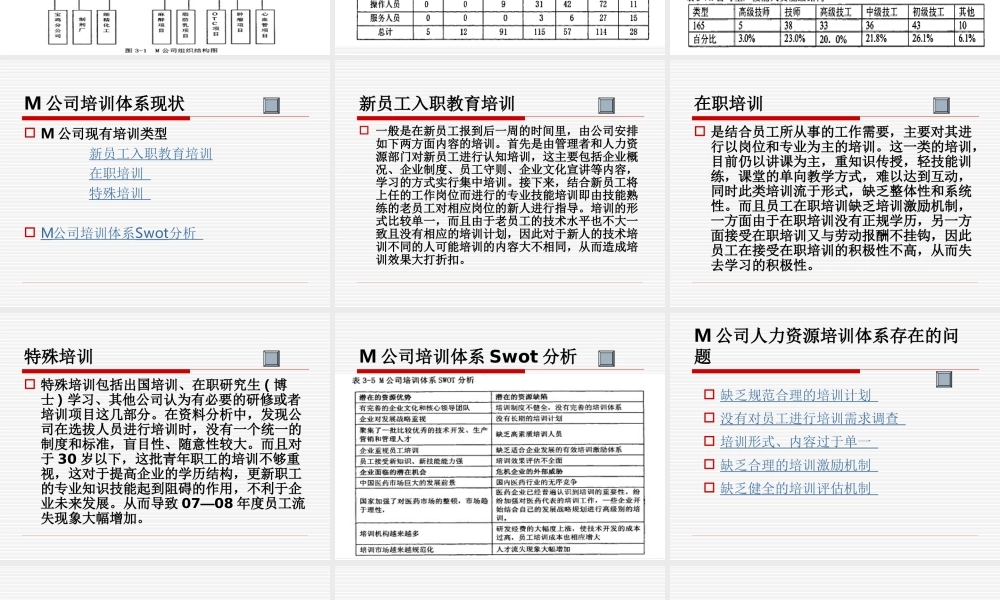This screenshot has width=1000, height=600.
Task: Click action button on M公司培训体系现状 slide
Action: coord(272,105)
